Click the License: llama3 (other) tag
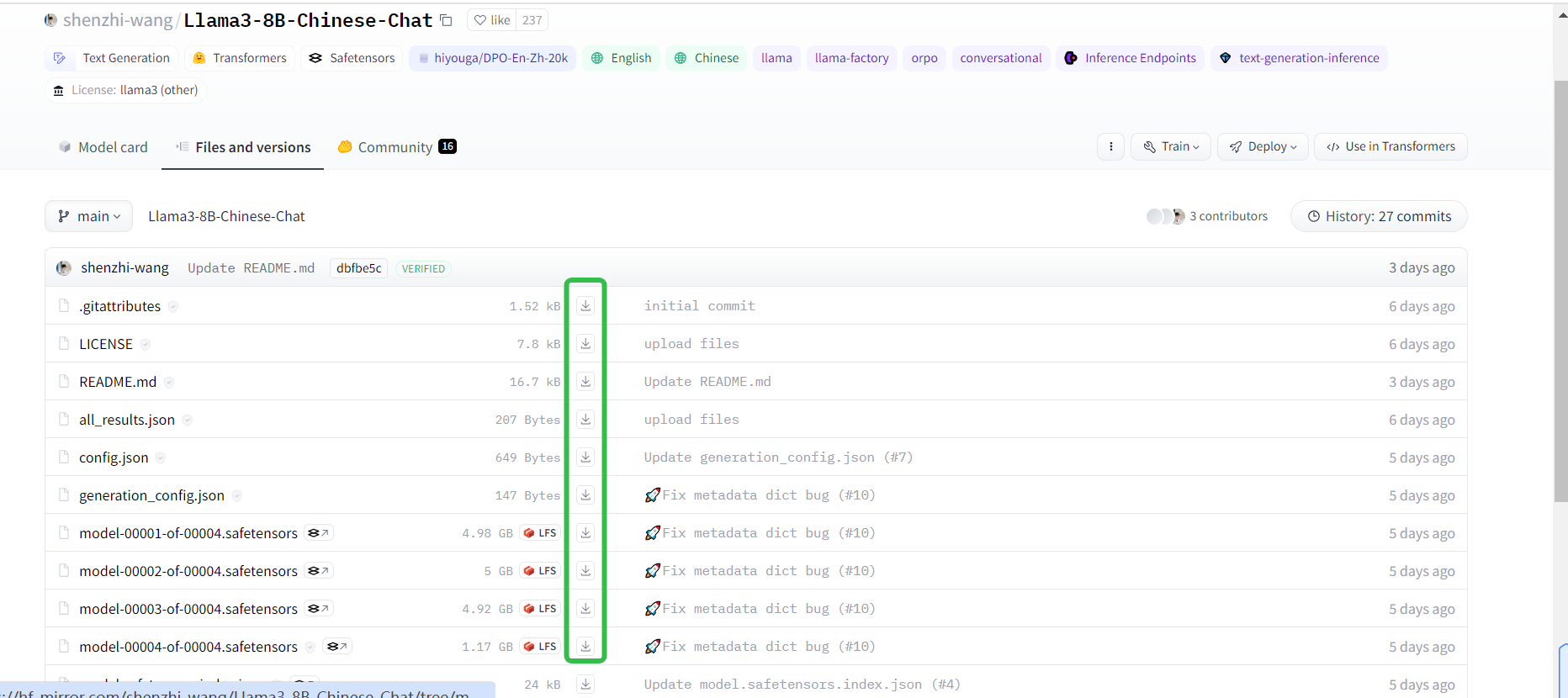This screenshot has width=1568, height=698. pyautogui.click(x=125, y=90)
